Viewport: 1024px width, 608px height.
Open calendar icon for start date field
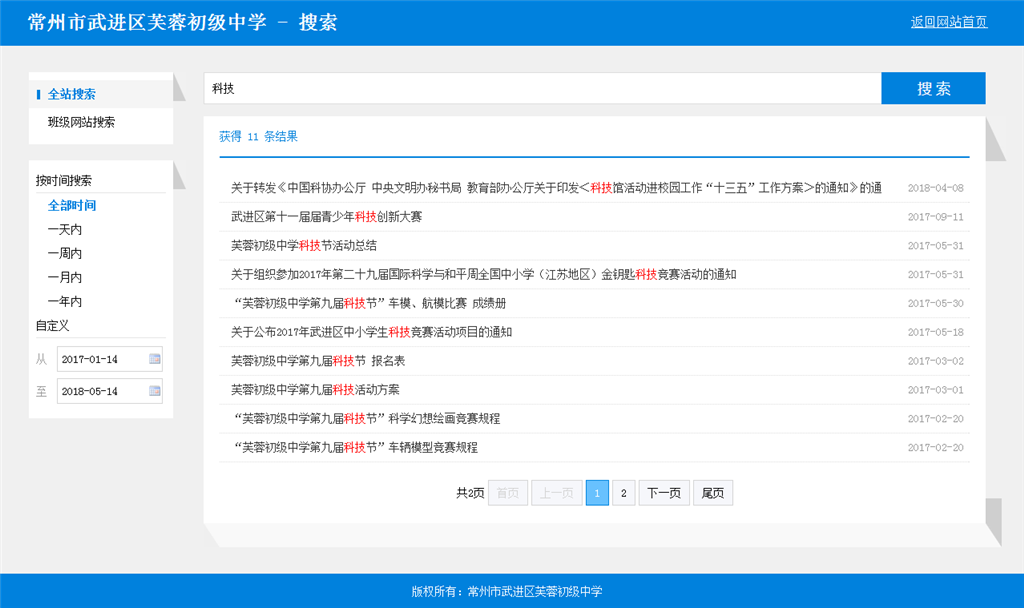pyautogui.click(x=155, y=359)
